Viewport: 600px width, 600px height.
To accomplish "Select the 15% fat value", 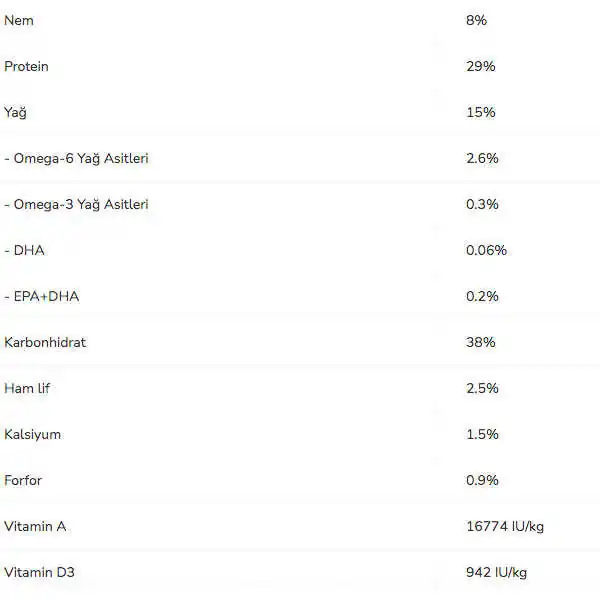I will click(x=480, y=112).
